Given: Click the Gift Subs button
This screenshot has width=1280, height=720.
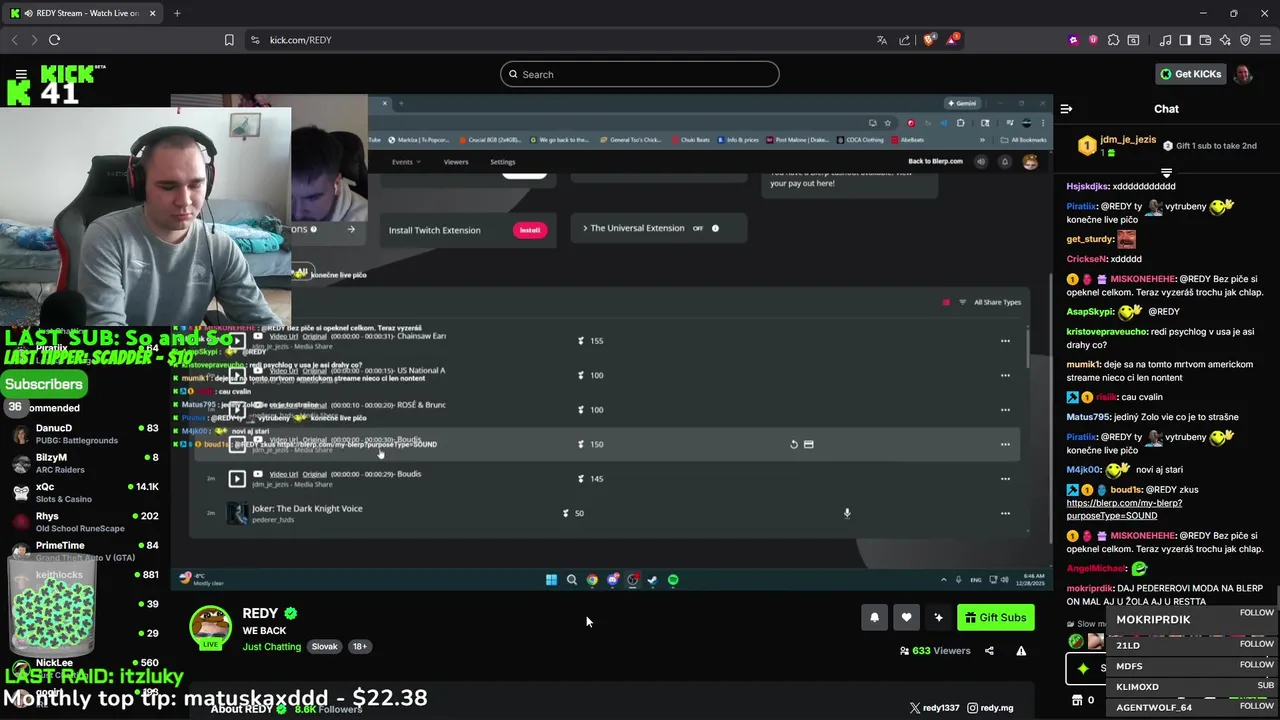Looking at the screenshot, I should (x=995, y=618).
